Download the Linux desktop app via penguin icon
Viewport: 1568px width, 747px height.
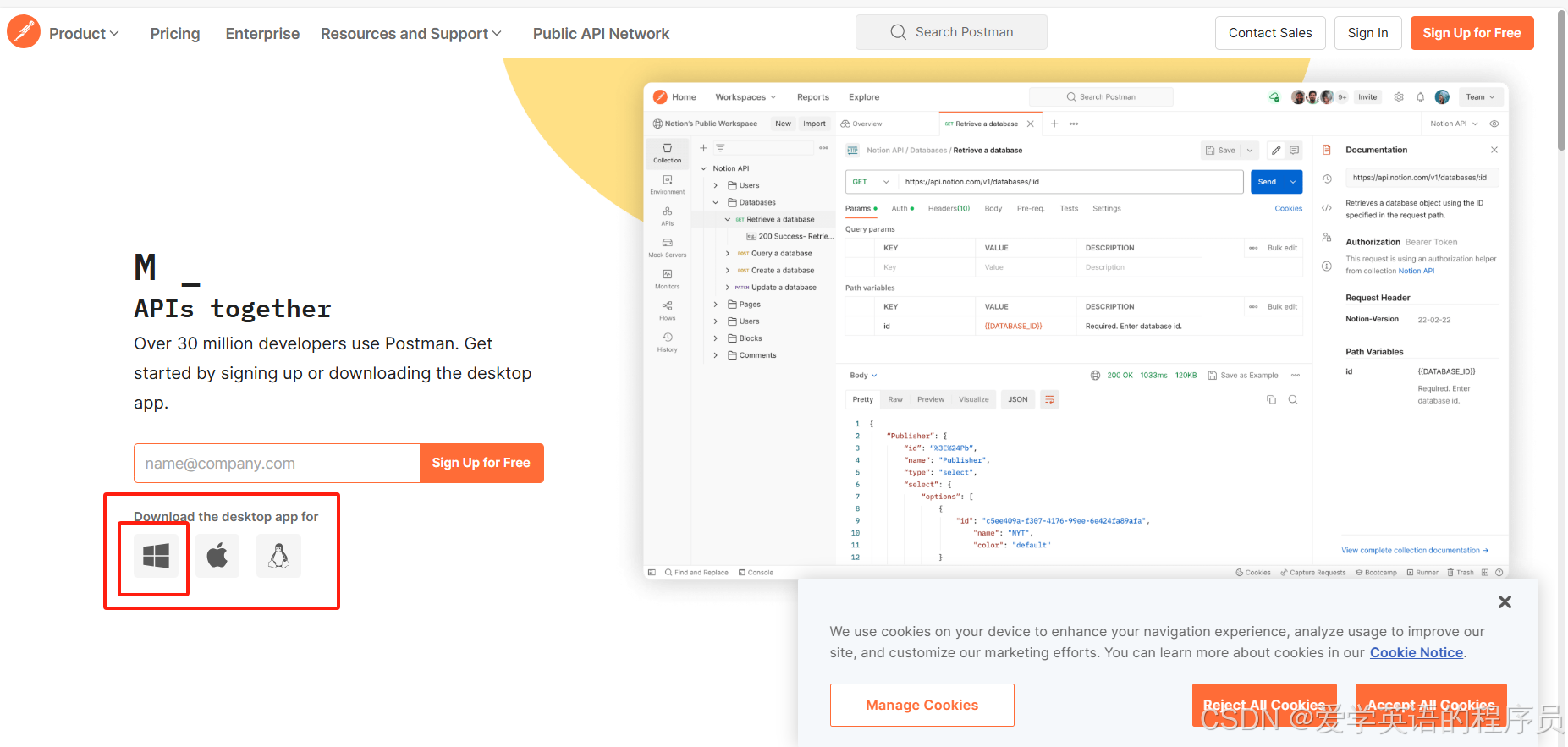click(x=278, y=556)
